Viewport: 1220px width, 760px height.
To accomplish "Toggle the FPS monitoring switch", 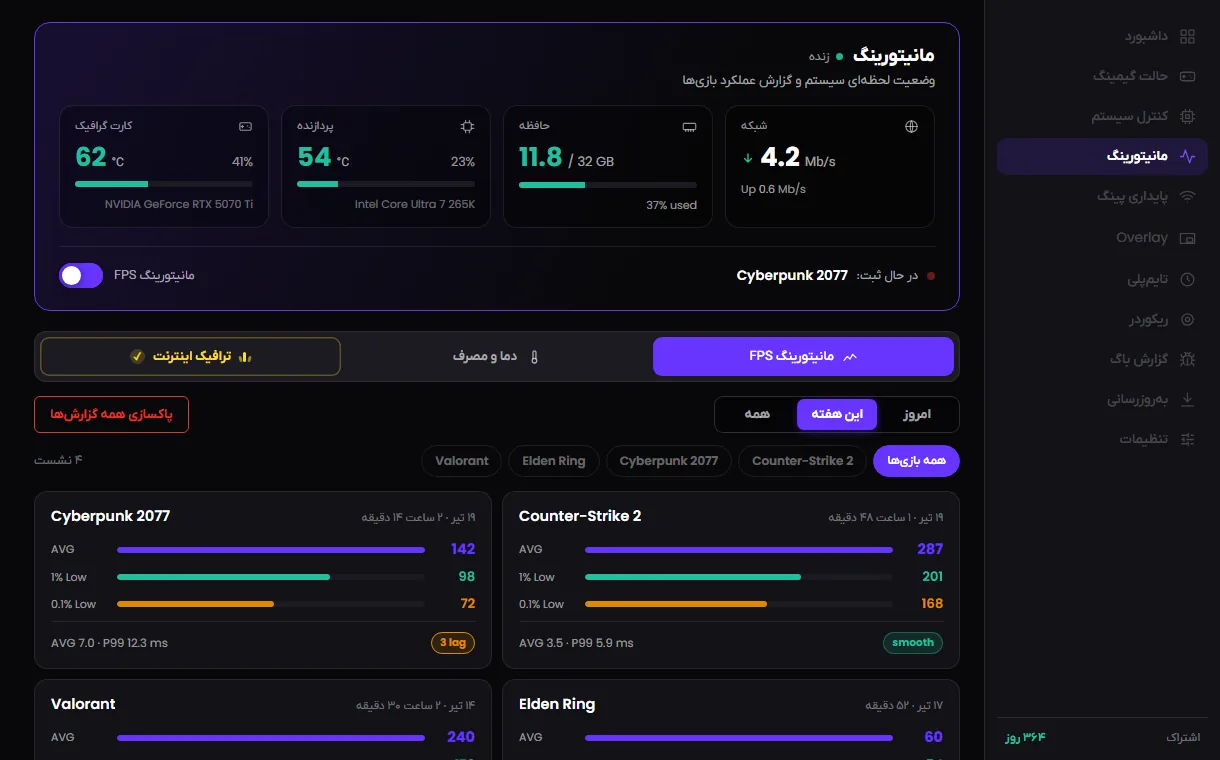I will pos(81,275).
